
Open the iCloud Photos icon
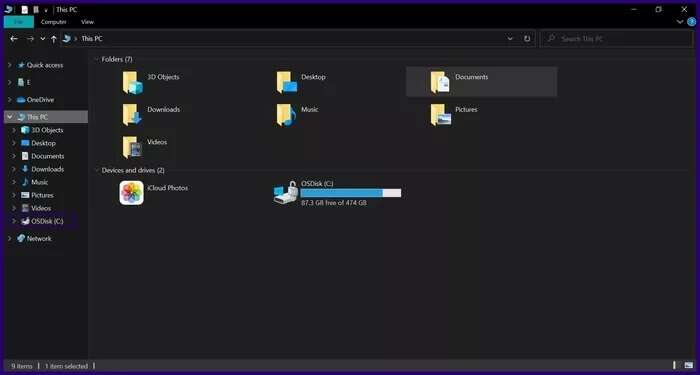tap(132, 193)
